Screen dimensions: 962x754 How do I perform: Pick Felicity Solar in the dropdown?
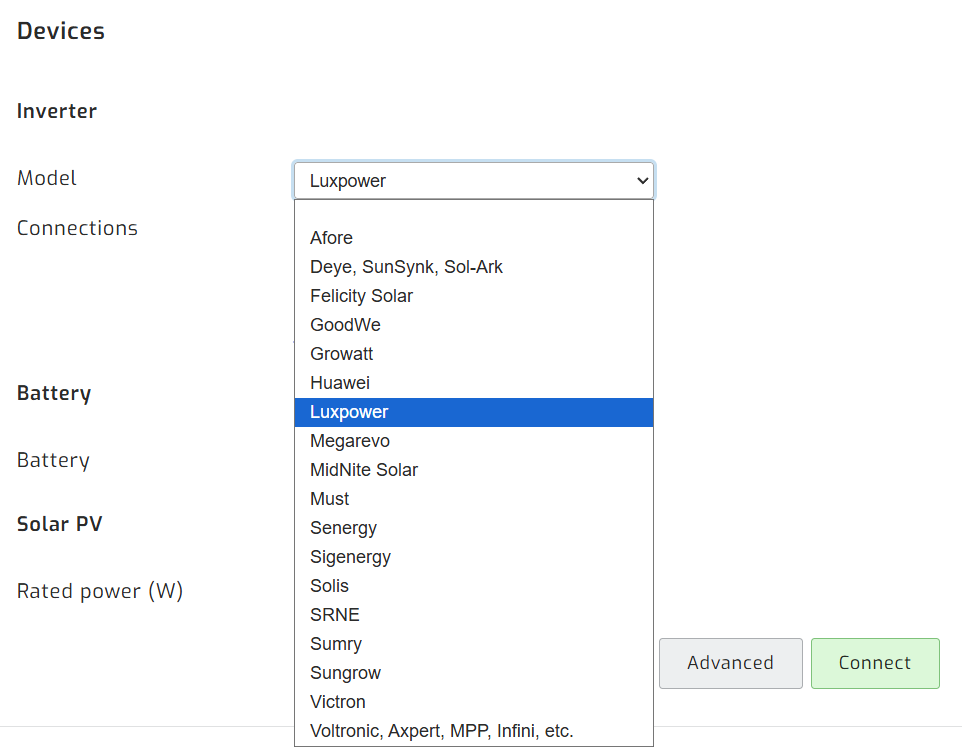point(361,296)
